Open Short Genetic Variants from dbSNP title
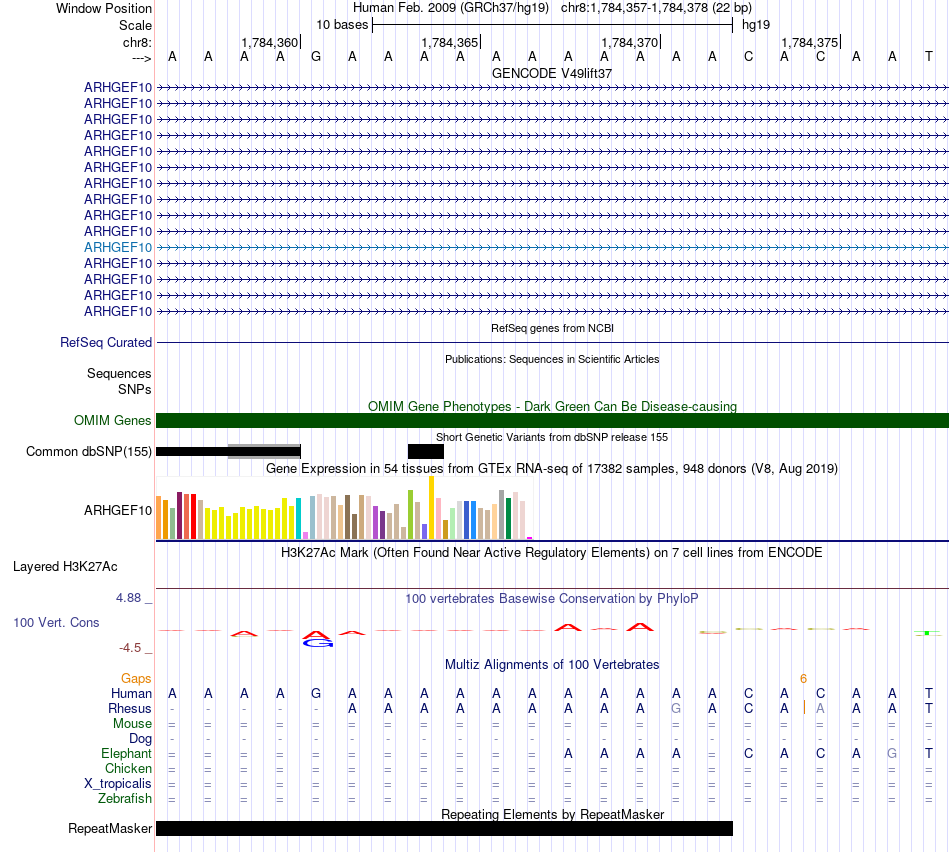The image size is (950, 852). (x=552, y=438)
